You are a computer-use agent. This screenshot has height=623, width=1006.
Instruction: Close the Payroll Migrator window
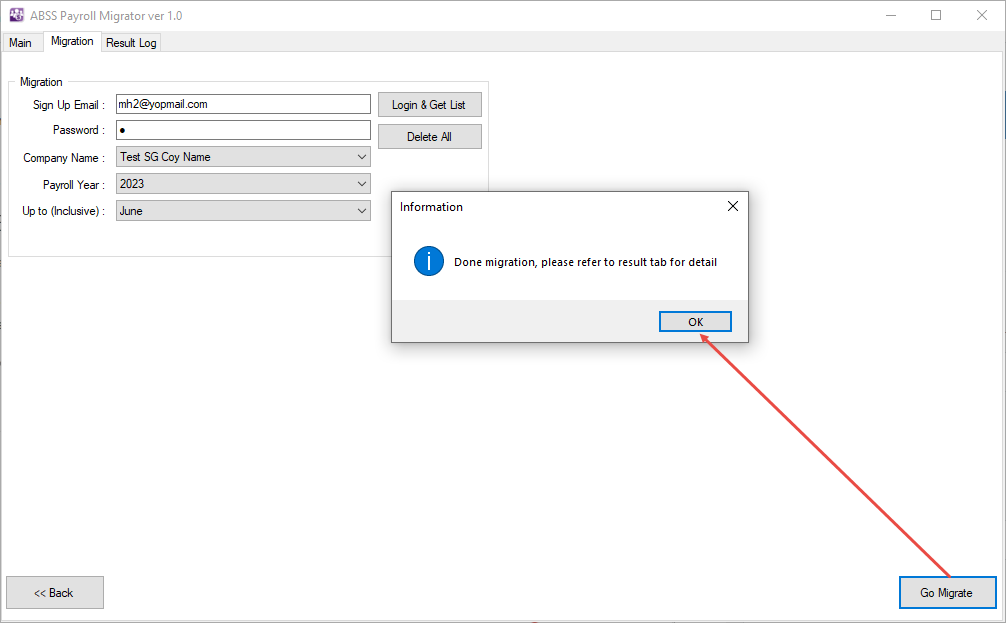coord(982,15)
